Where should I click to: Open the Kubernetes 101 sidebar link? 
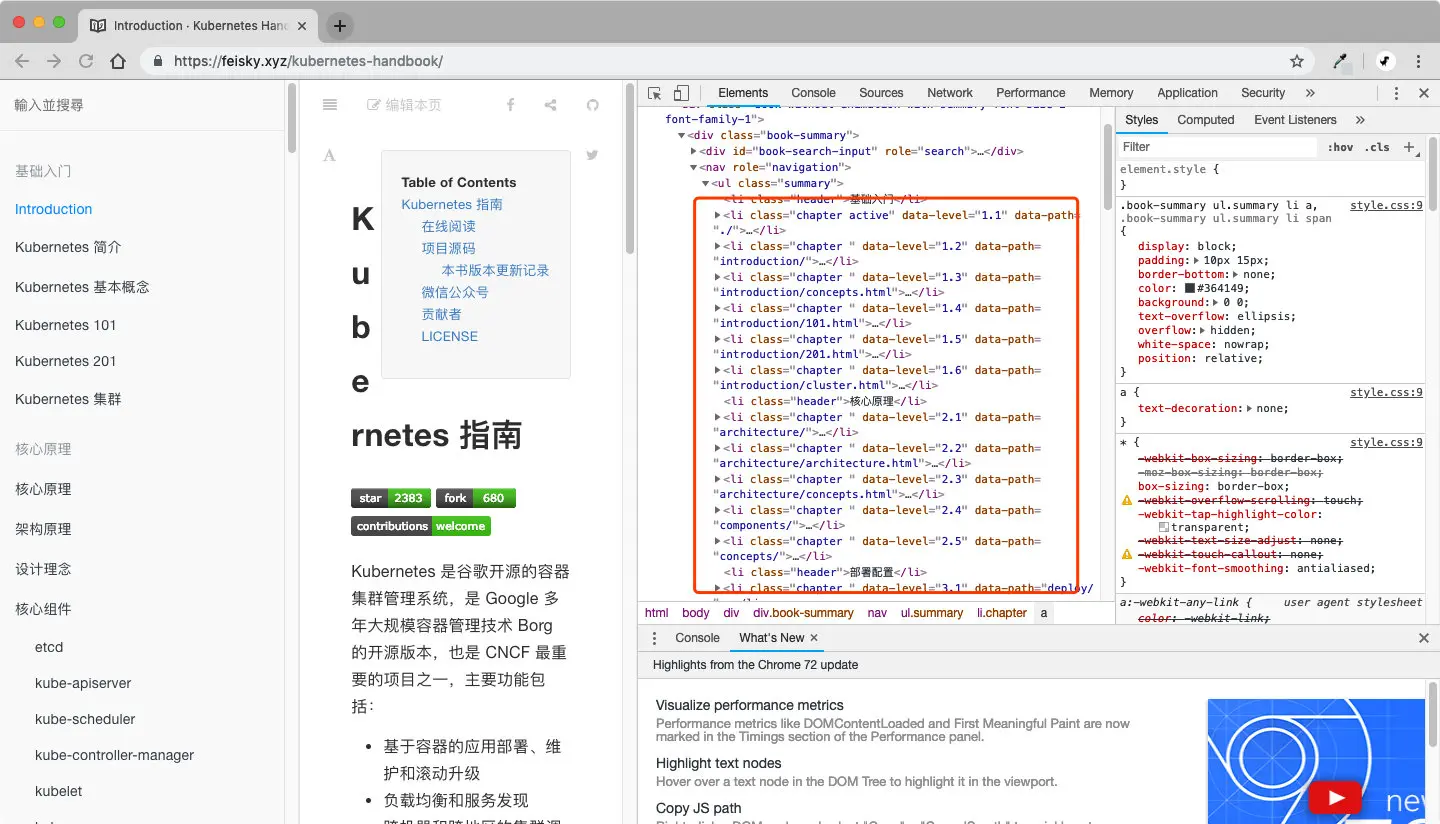[66, 325]
